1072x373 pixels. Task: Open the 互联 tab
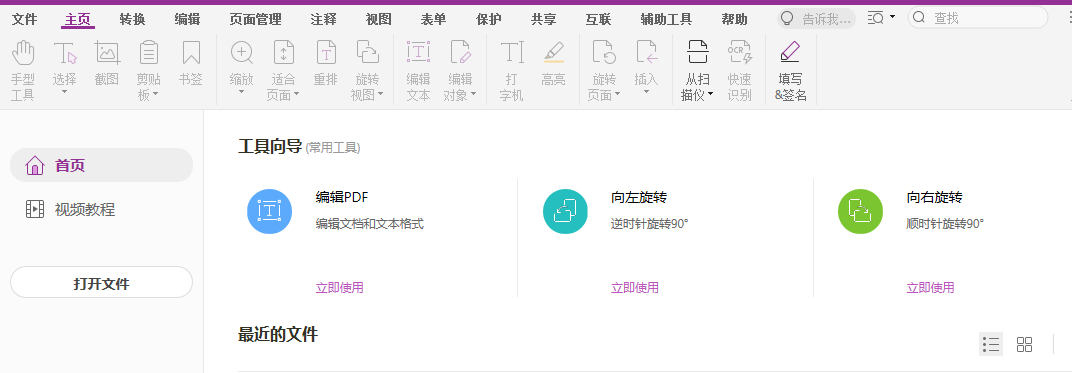click(x=598, y=20)
